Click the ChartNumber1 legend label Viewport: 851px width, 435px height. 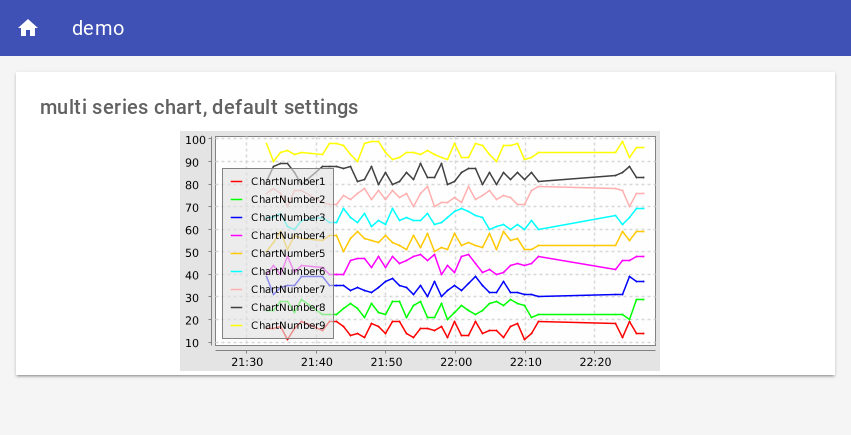tap(288, 181)
